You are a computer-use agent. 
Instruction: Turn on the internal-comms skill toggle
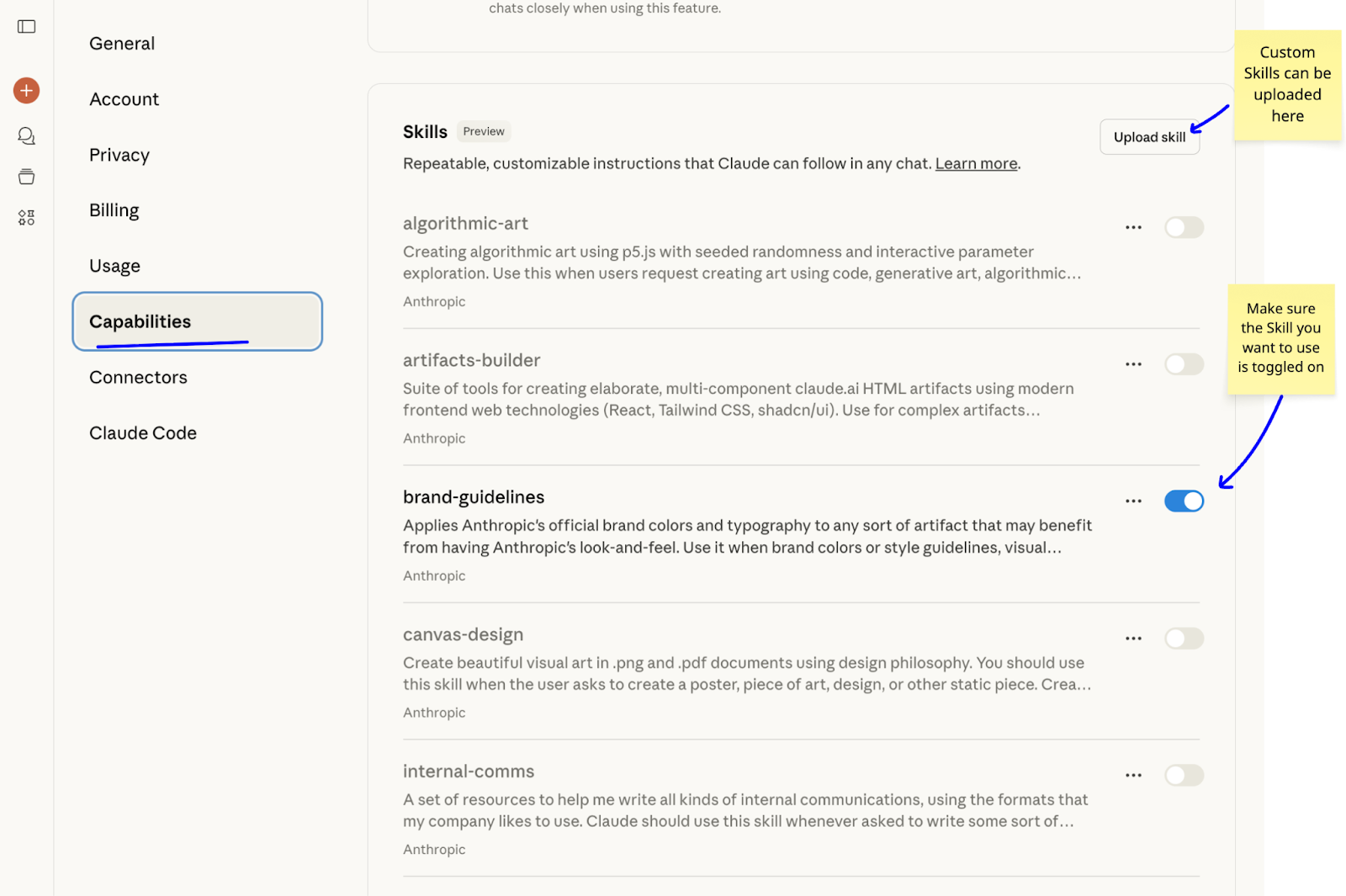coord(1184,776)
